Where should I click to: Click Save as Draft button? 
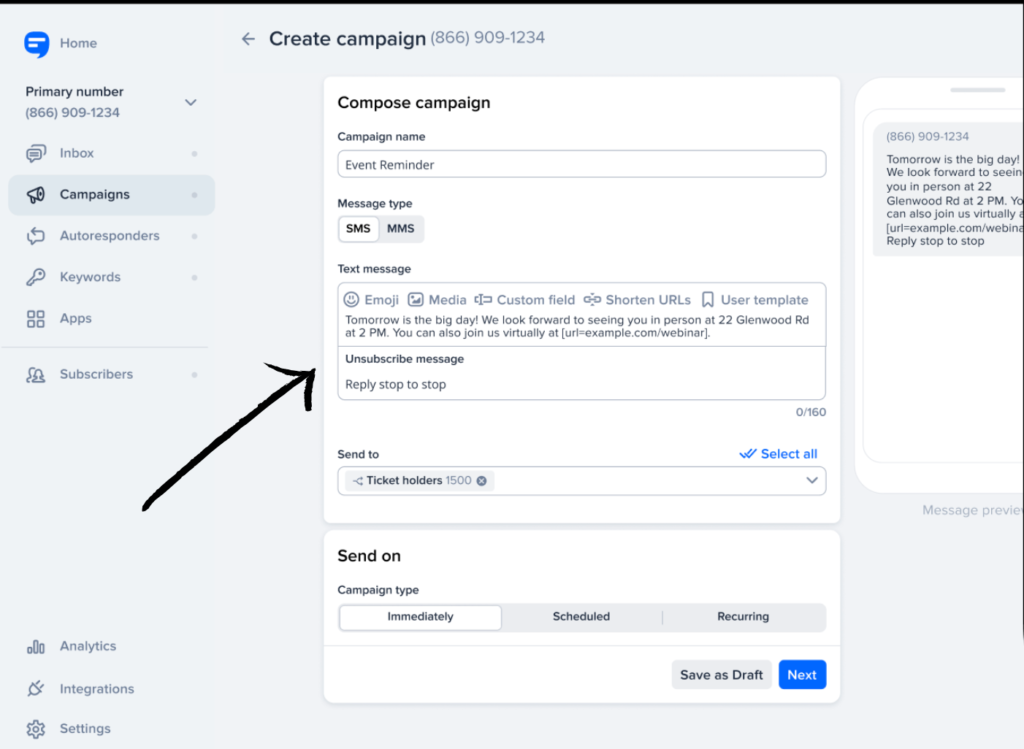721,675
